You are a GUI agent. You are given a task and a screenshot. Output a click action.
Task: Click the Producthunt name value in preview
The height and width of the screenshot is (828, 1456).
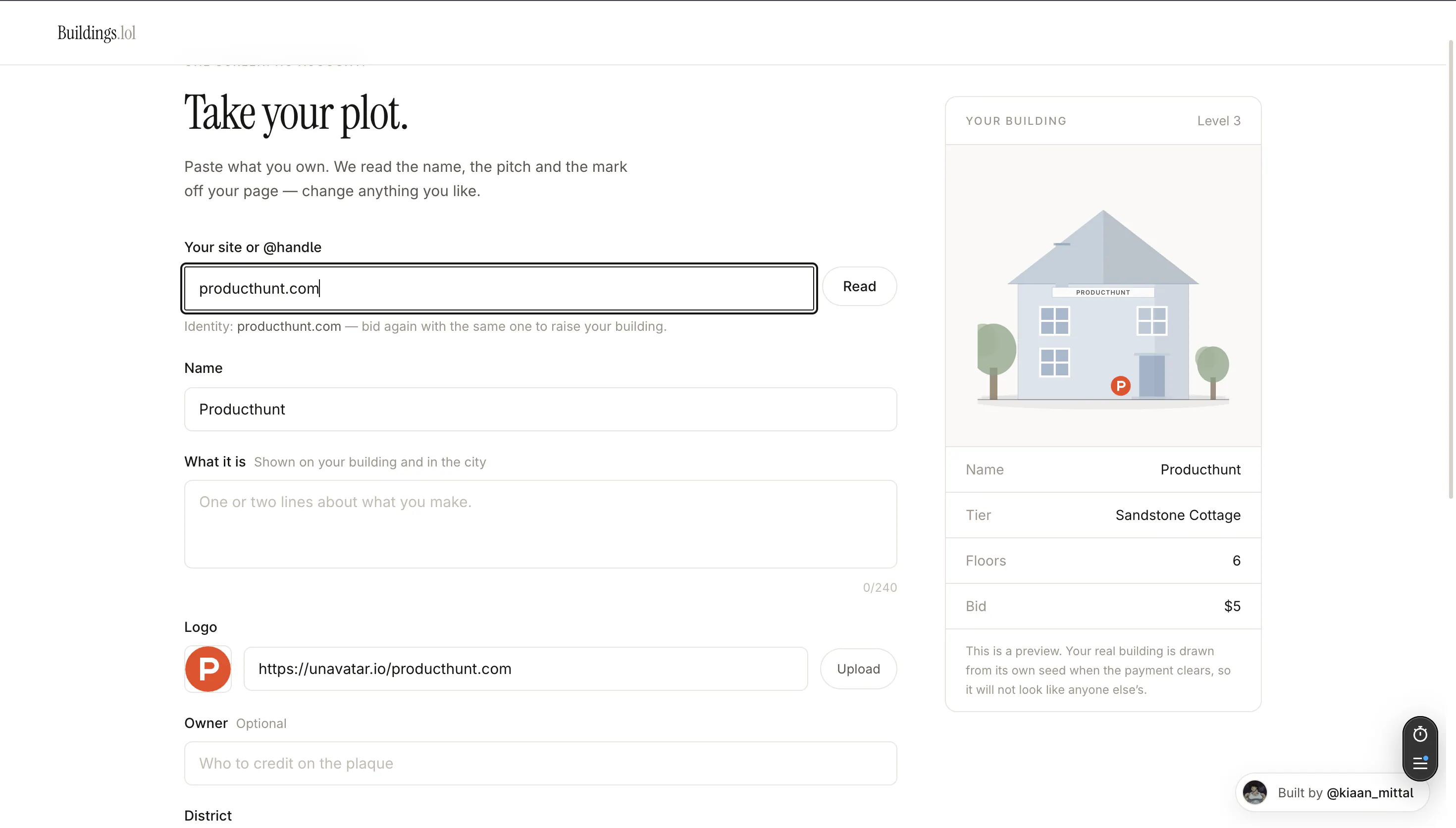click(1200, 470)
